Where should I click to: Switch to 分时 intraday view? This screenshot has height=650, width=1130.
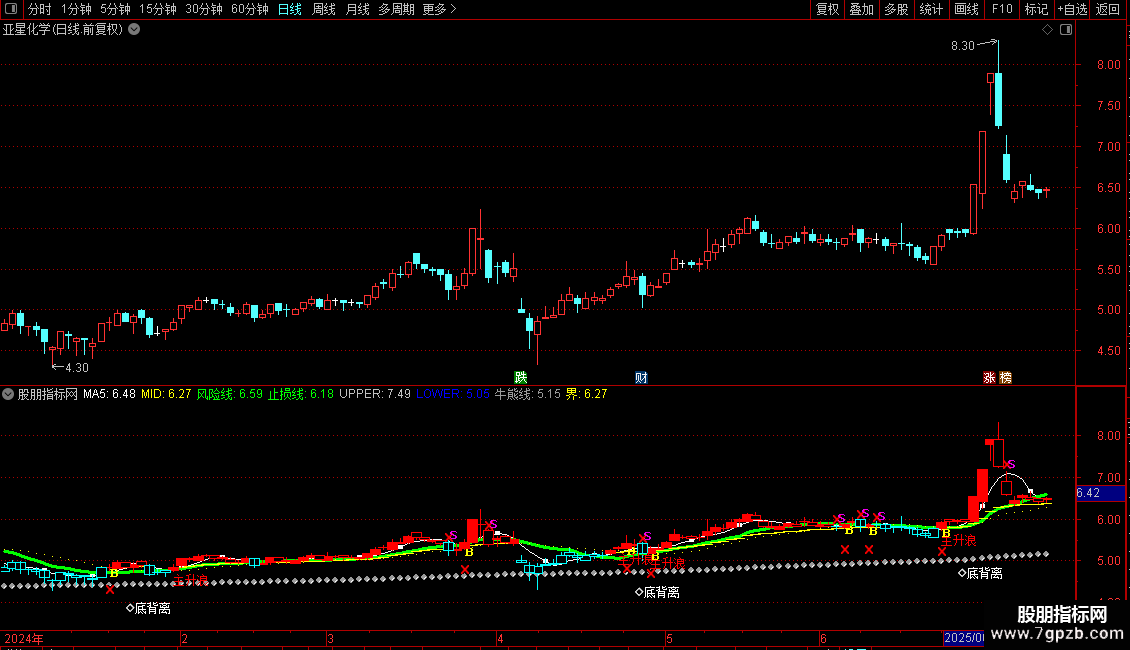coord(40,9)
